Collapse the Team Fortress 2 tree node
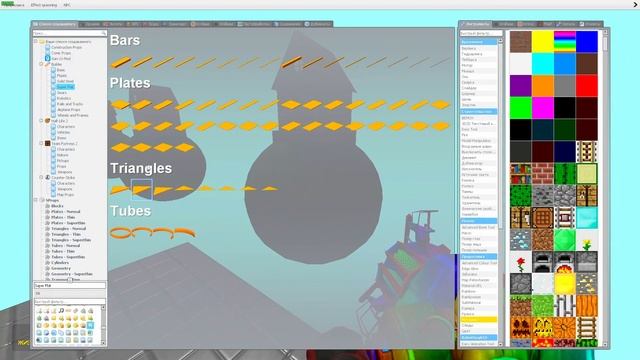The image size is (640, 360). (x=41, y=143)
